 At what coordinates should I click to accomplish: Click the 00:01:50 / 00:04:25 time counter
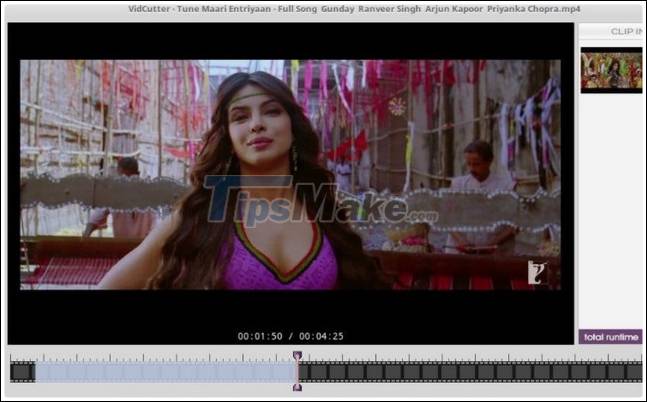tap(290, 336)
